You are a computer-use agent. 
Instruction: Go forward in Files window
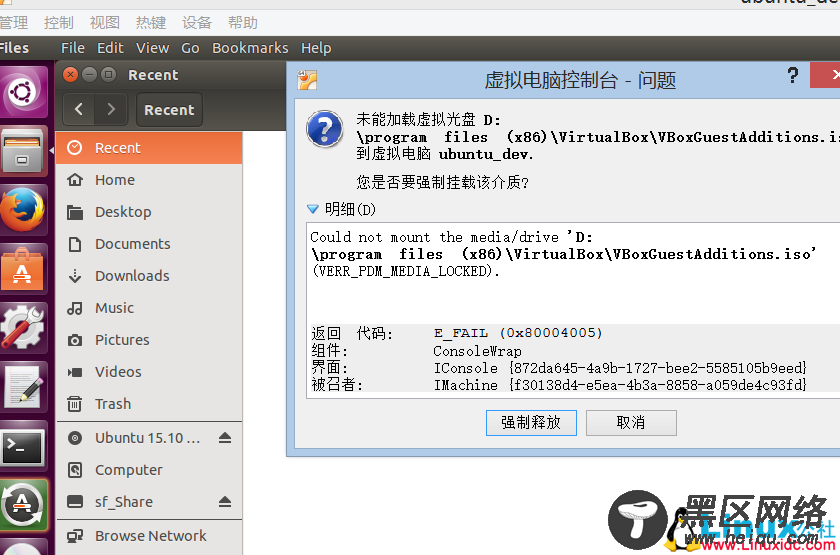(111, 109)
